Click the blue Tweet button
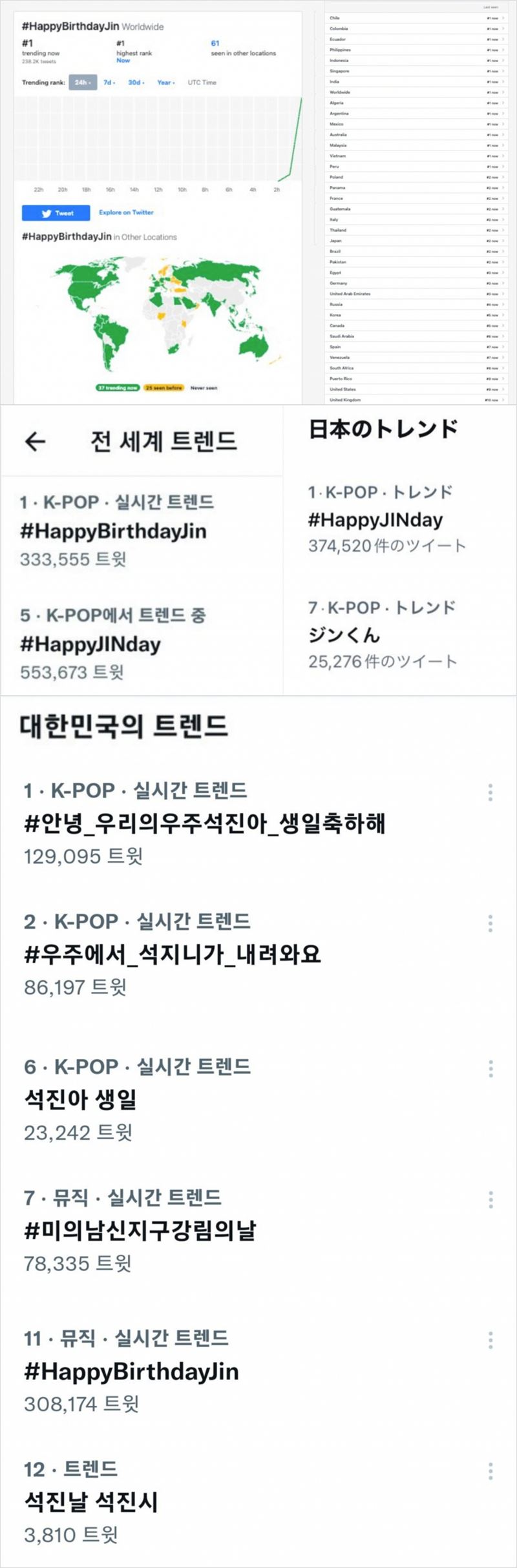The height and width of the screenshot is (1568, 517). [56, 213]
